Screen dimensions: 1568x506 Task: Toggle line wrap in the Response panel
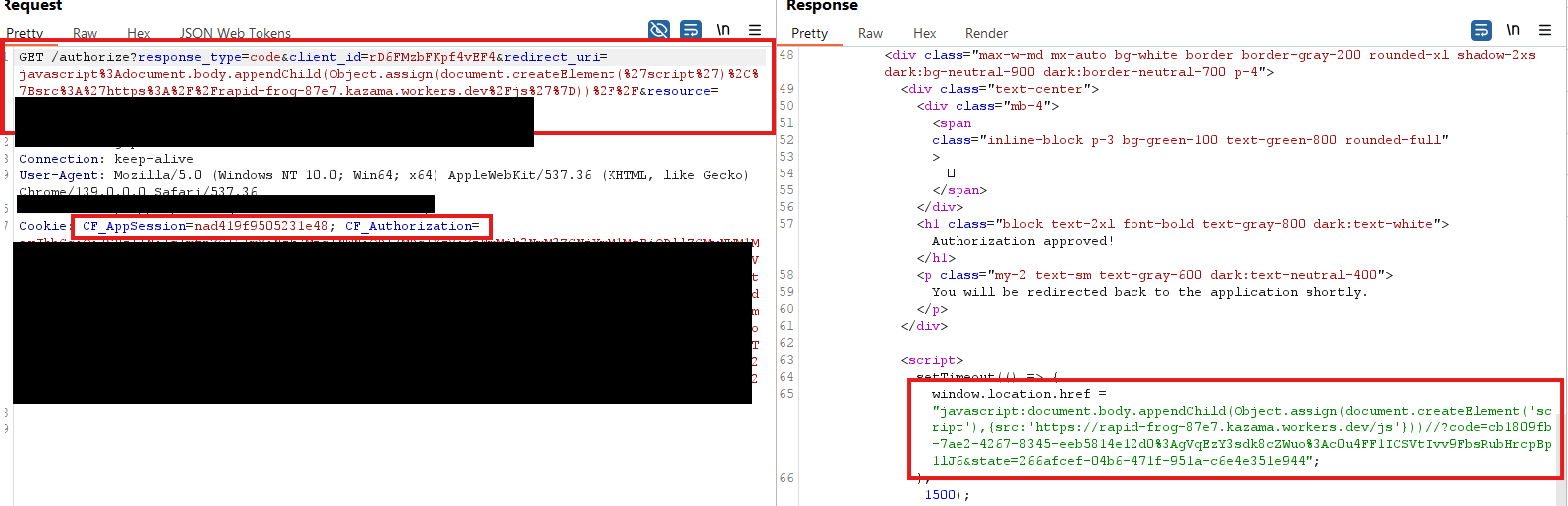click(1481, 30)
